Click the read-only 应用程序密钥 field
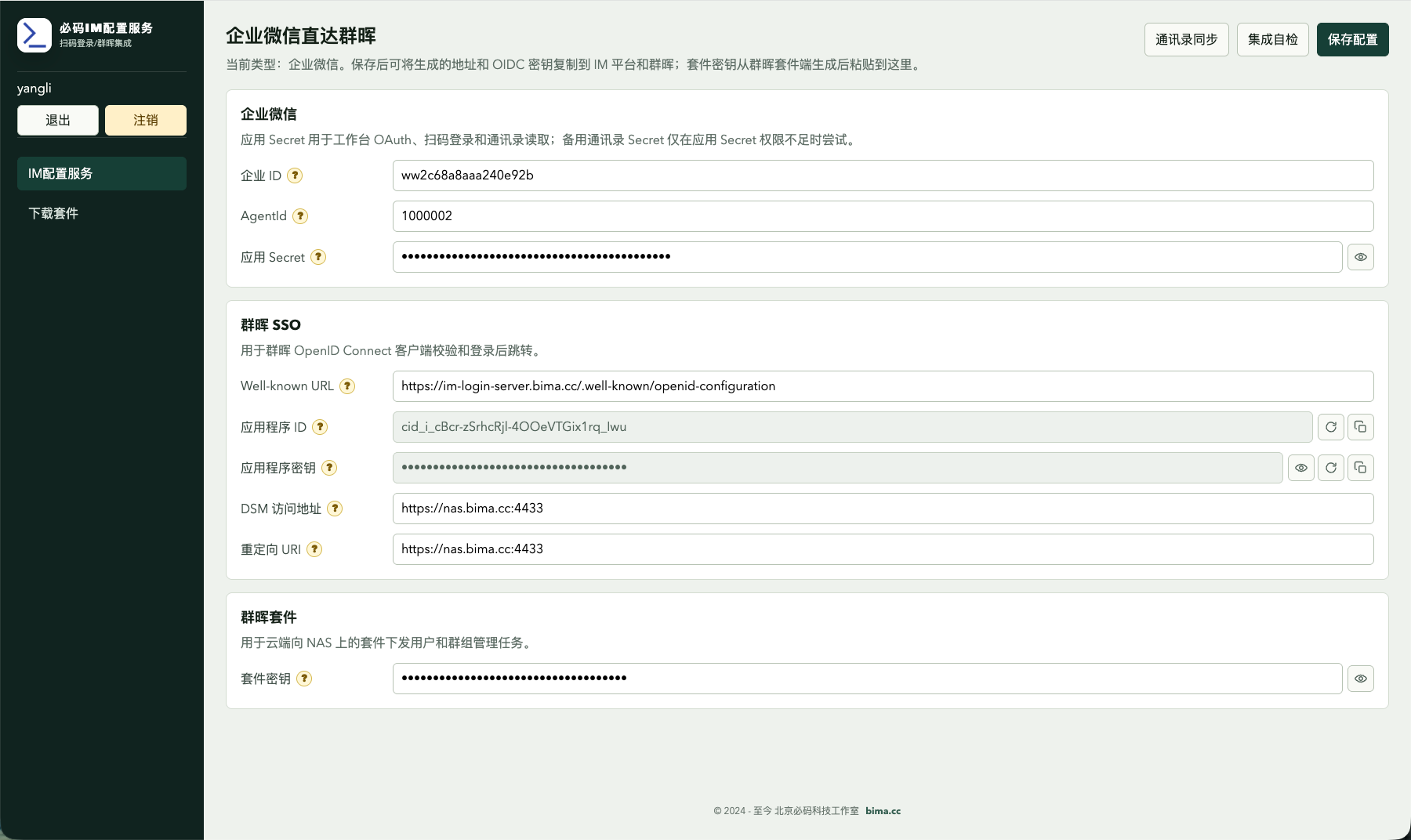This screenshot has height=840, width=1411. 838,468
